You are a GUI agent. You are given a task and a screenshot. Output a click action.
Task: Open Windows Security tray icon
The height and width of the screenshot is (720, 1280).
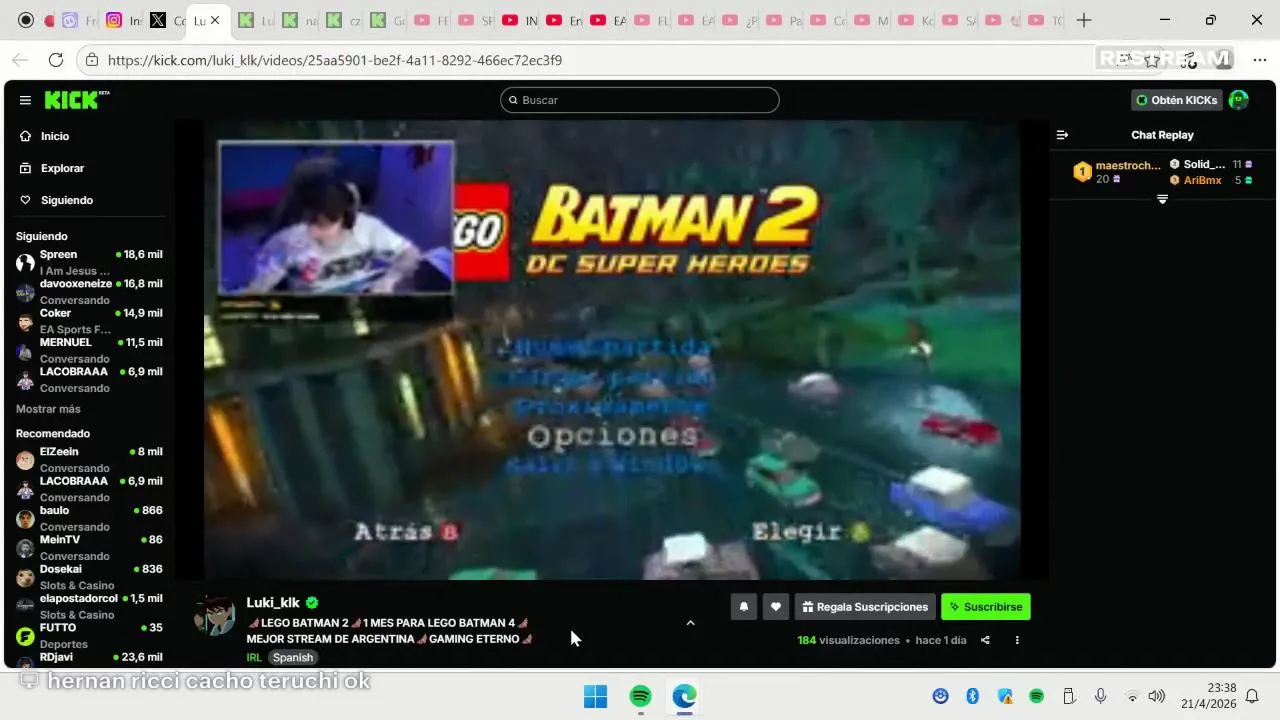point(1005,696)
